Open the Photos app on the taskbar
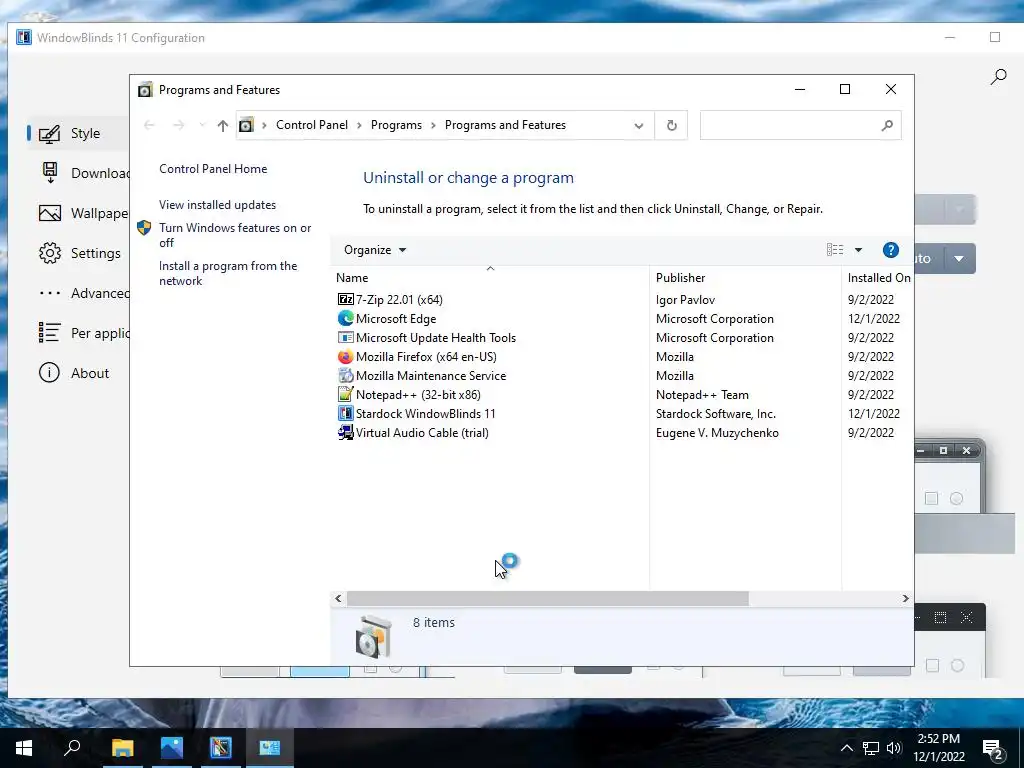The image size is (1024, 768). point(171,748)
